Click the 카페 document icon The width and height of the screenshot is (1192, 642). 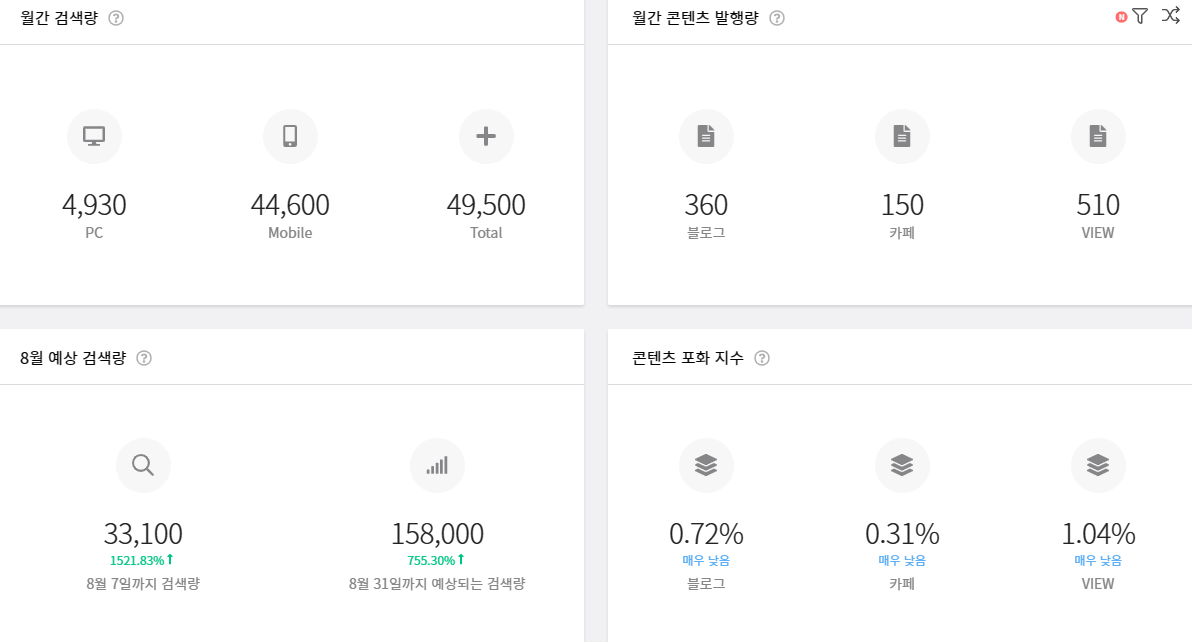click(x=902, y=136)
